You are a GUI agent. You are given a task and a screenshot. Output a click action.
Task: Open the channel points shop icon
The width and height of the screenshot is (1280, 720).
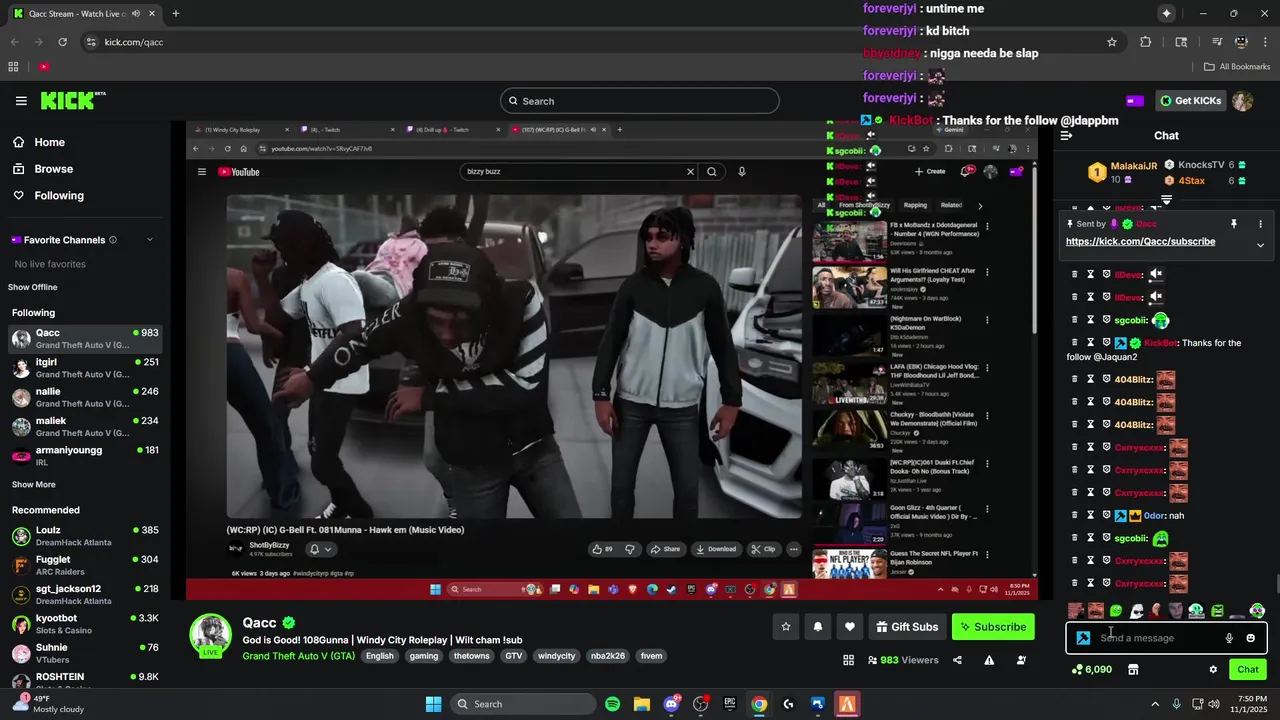(1133, 670)
